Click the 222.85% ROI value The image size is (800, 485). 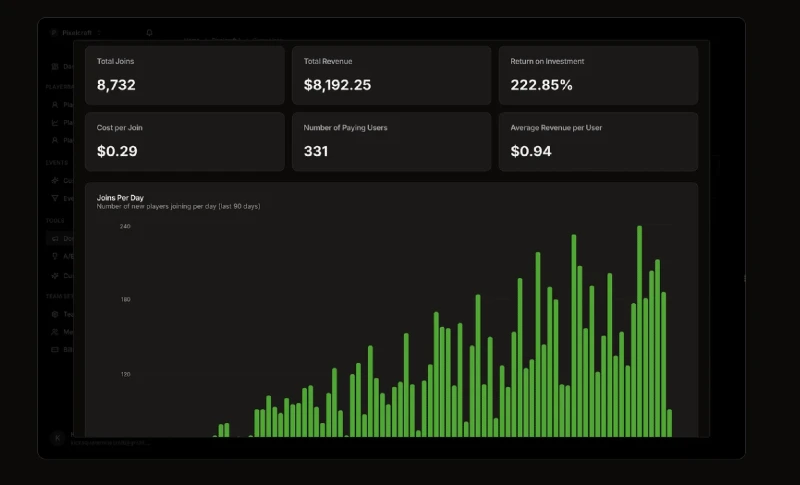[x=541, y=85]
